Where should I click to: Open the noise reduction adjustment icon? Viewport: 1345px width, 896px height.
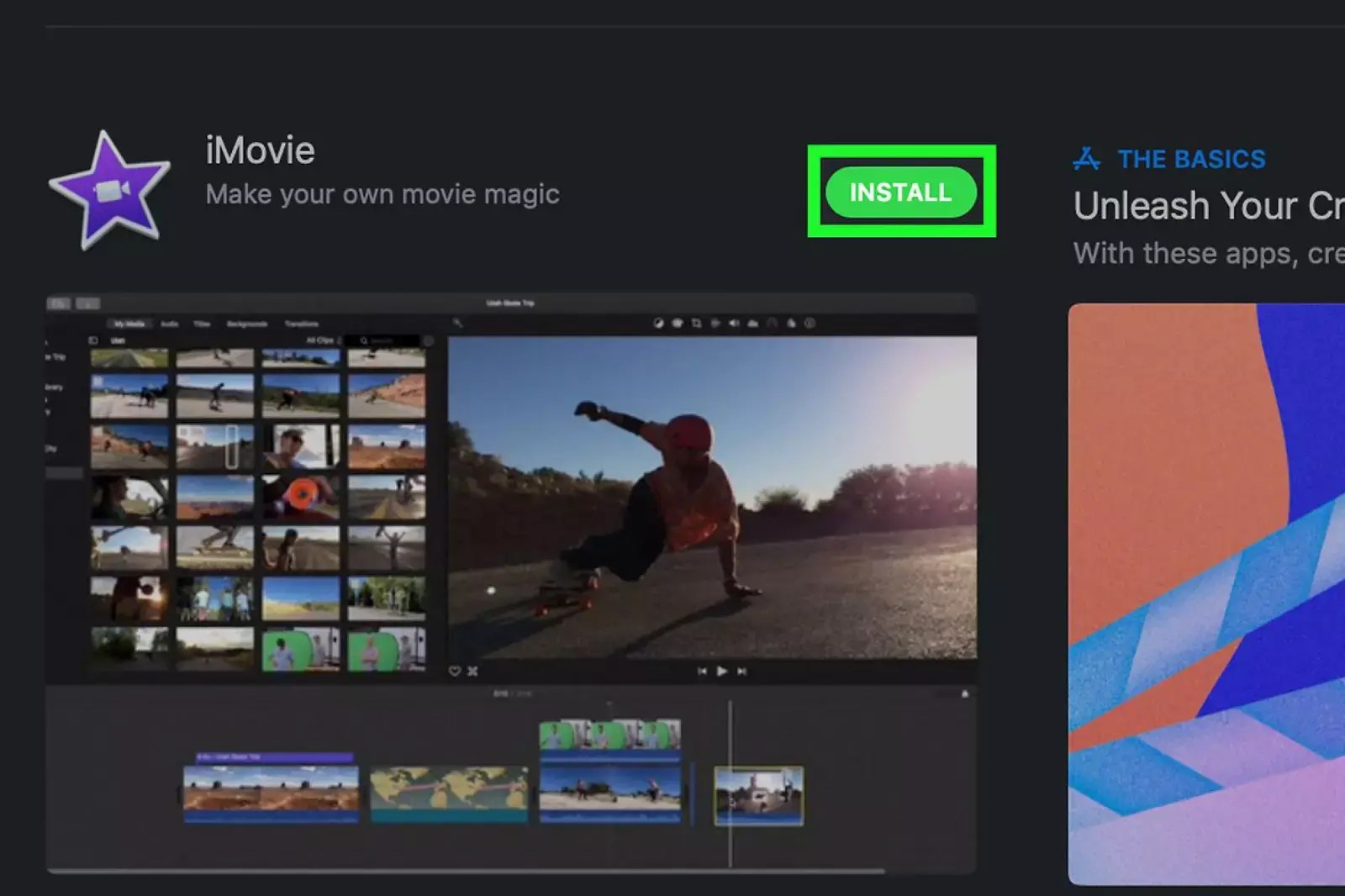coord(753,324)
